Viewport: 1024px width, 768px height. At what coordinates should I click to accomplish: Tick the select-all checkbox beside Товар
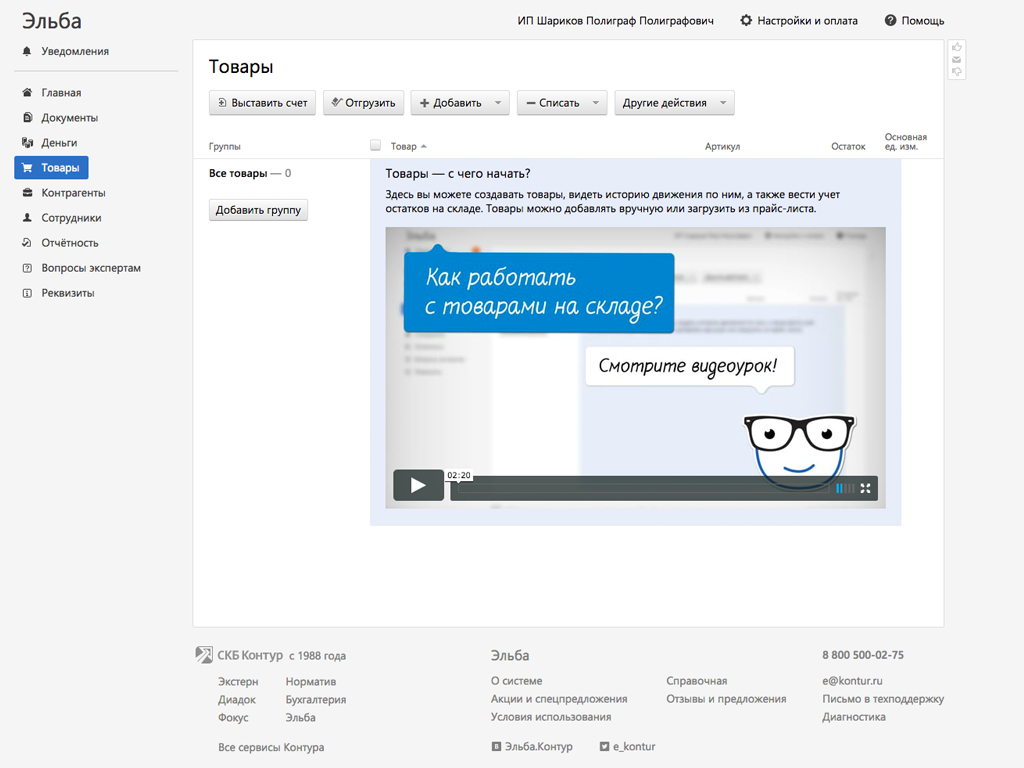(376, 145)
